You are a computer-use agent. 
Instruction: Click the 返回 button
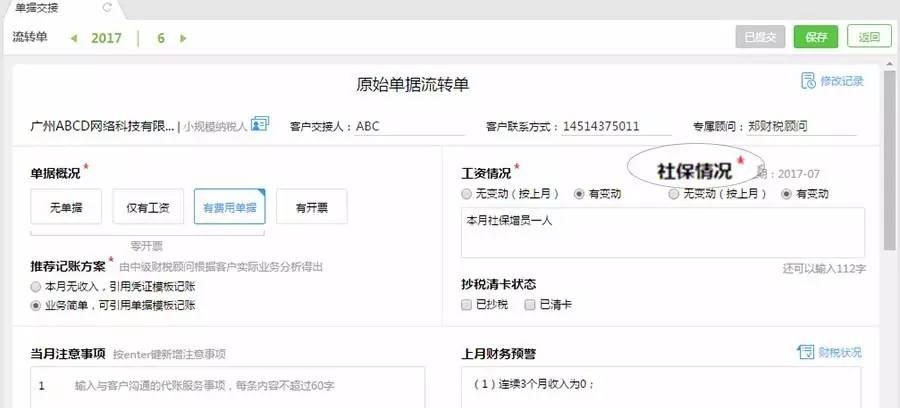click(x=869, y=37)
